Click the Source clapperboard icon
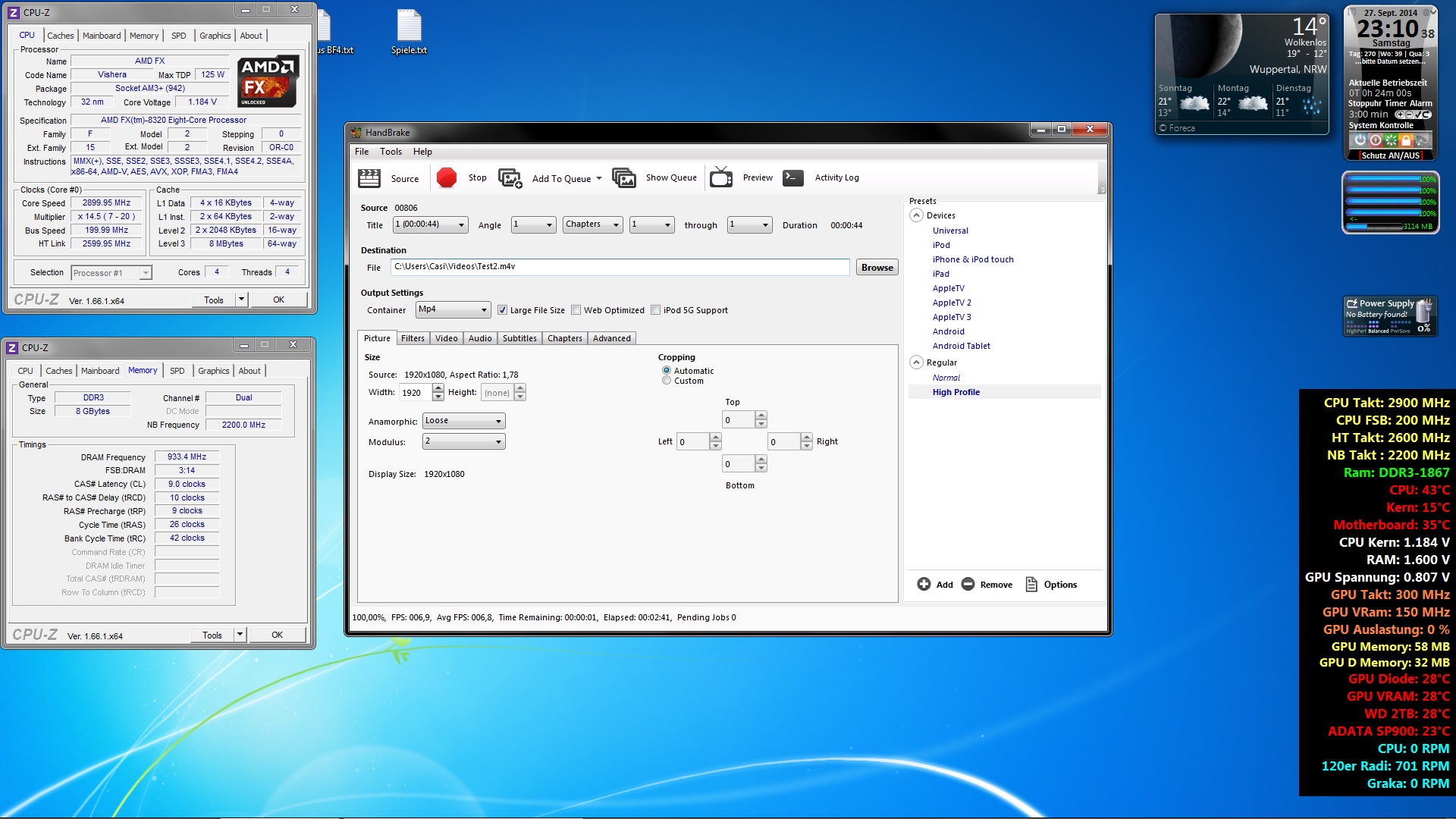1456x819 pixels. [x=369, y=178]
